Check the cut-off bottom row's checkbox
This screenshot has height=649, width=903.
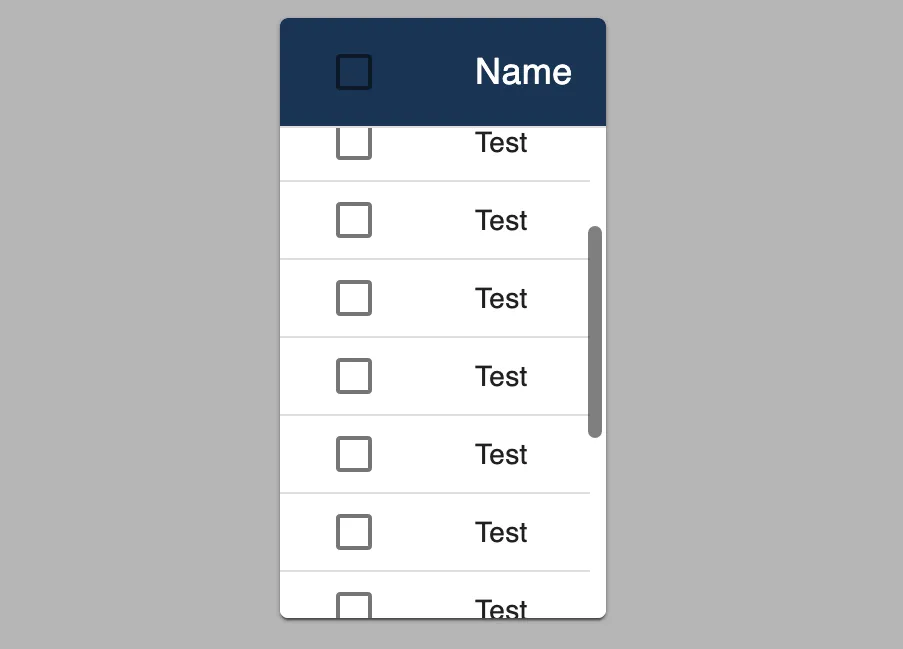tap(354, 606)
